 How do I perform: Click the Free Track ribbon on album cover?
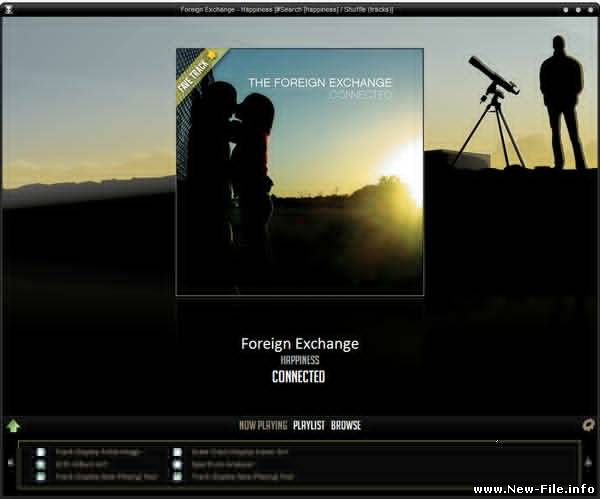[197, 70]
